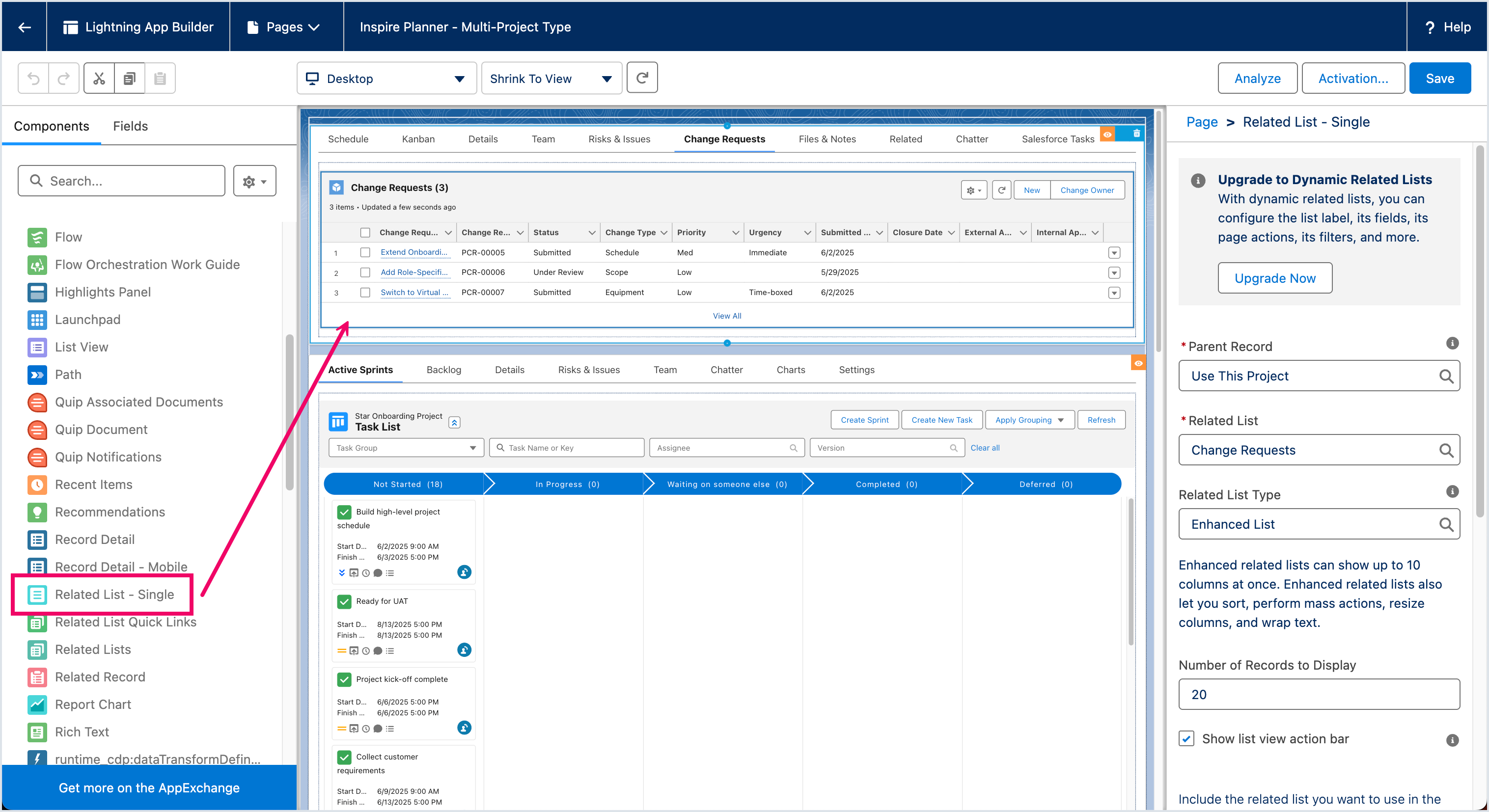
Task: Click the components Search field
Action: coord(121,181)
